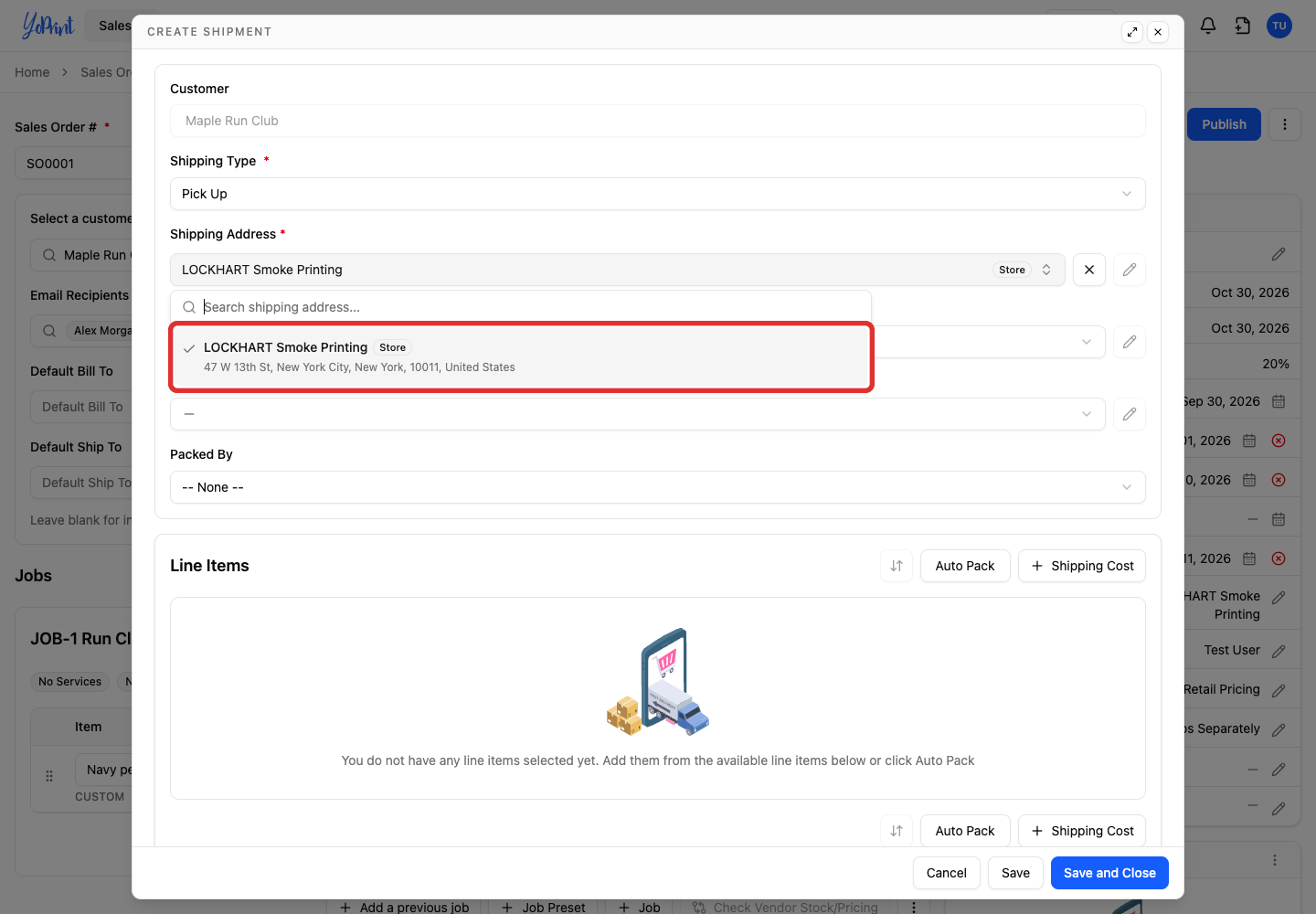Open the calendar icon next to Sep 30, 2026
The height and width of the screenshot is (914, 1316).
pos(1279,401)
